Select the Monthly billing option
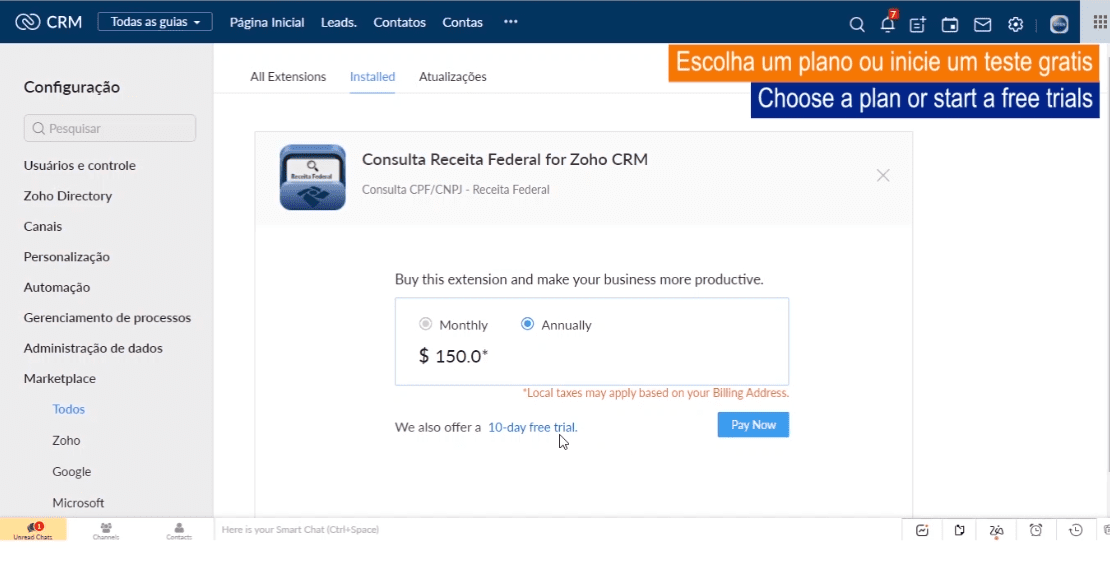This screenshot has height=573, width=1110. pos(426,324)
